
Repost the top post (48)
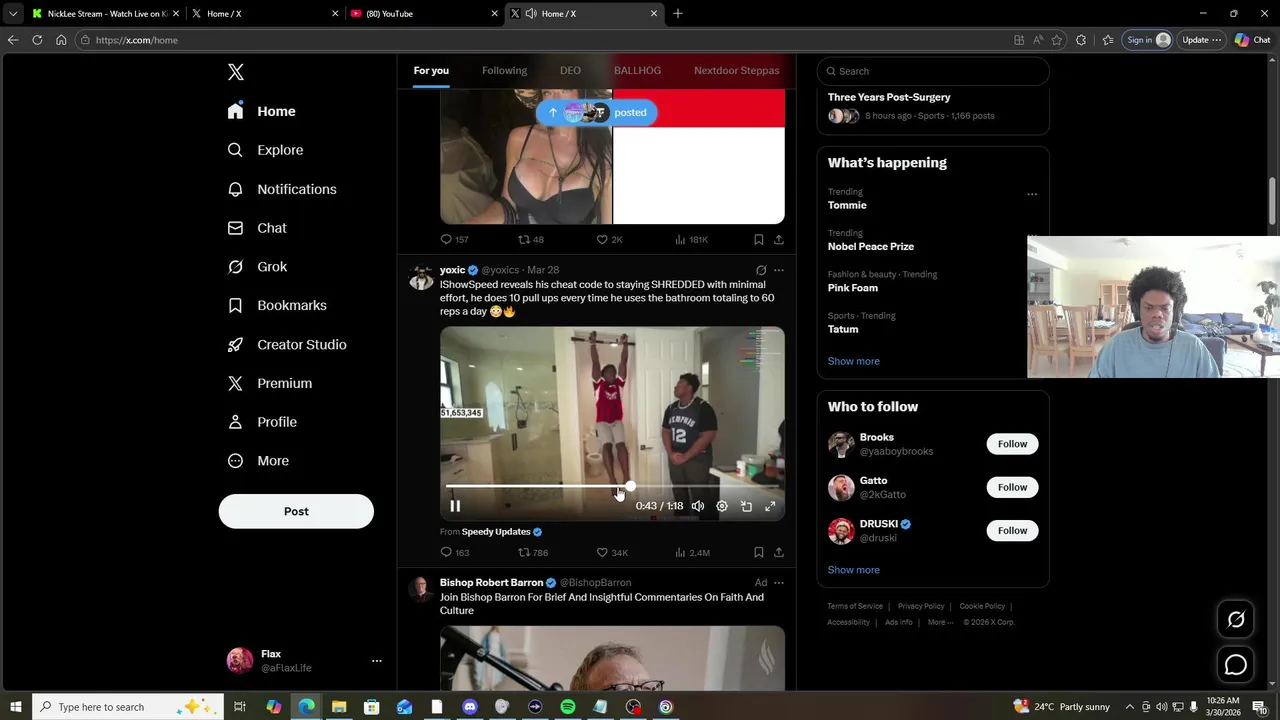[531, 239]
